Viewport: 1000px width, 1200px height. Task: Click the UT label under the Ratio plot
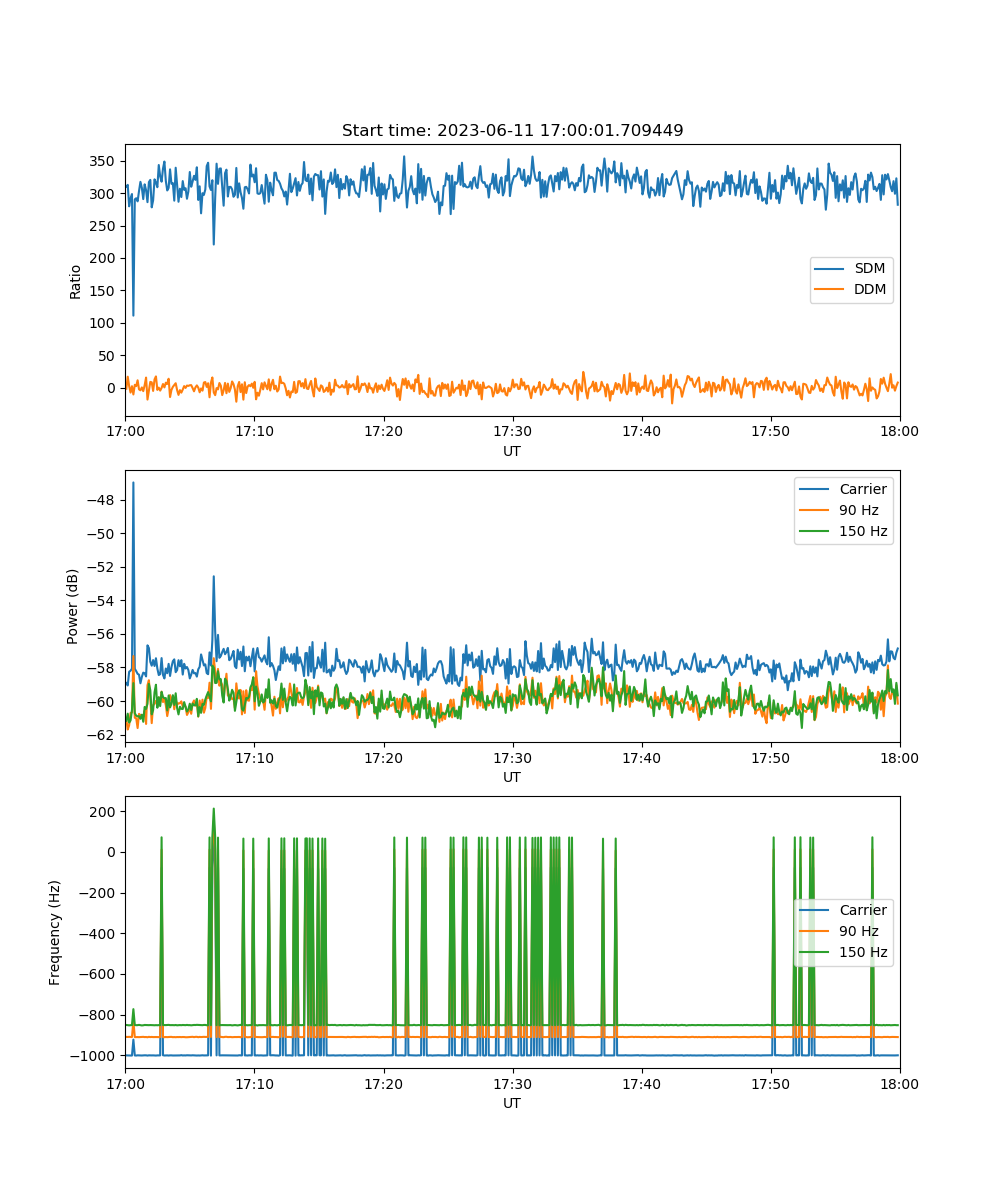(512, 451)
